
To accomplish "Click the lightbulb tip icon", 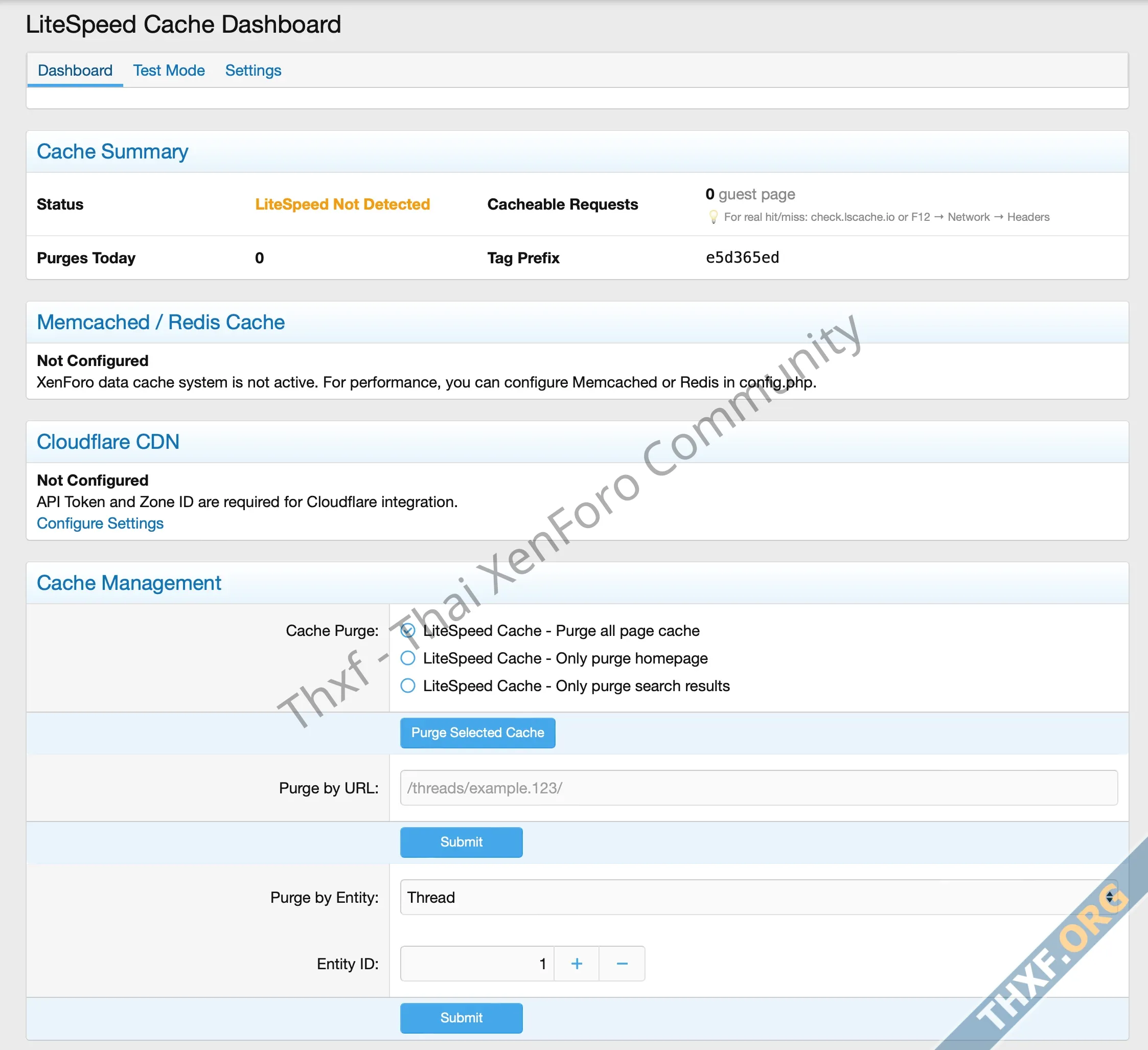I will (x=713, y=217).
